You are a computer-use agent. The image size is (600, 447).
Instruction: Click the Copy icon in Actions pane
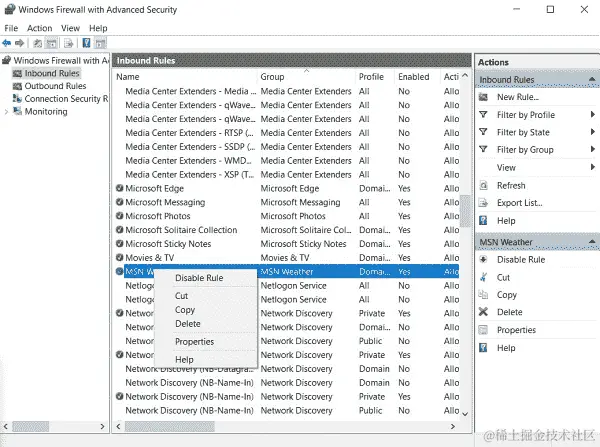tap(483, 294)
